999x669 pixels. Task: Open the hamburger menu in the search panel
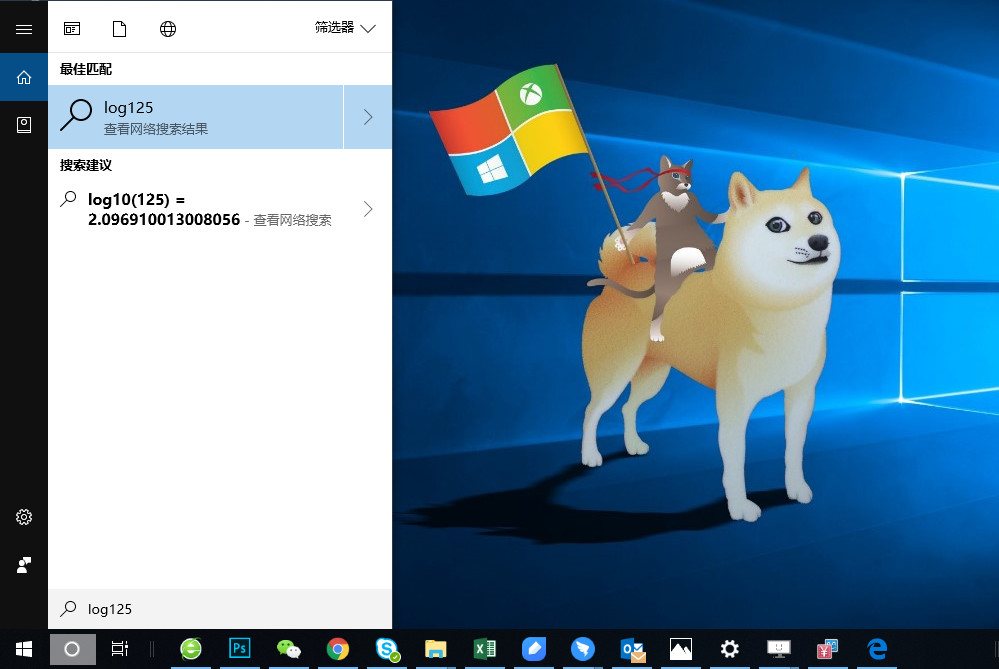coord(24,28)
